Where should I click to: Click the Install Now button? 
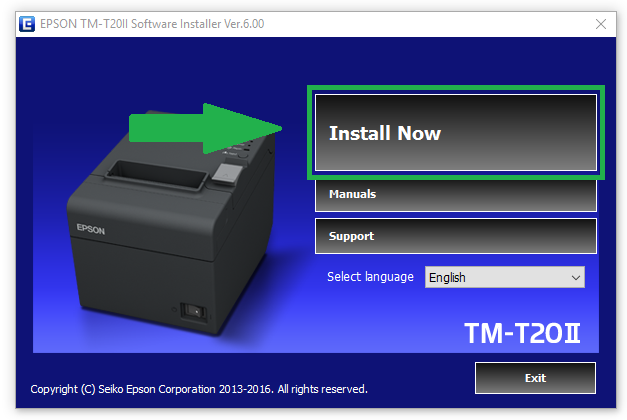pyautogui.click(x=455, y=132)
